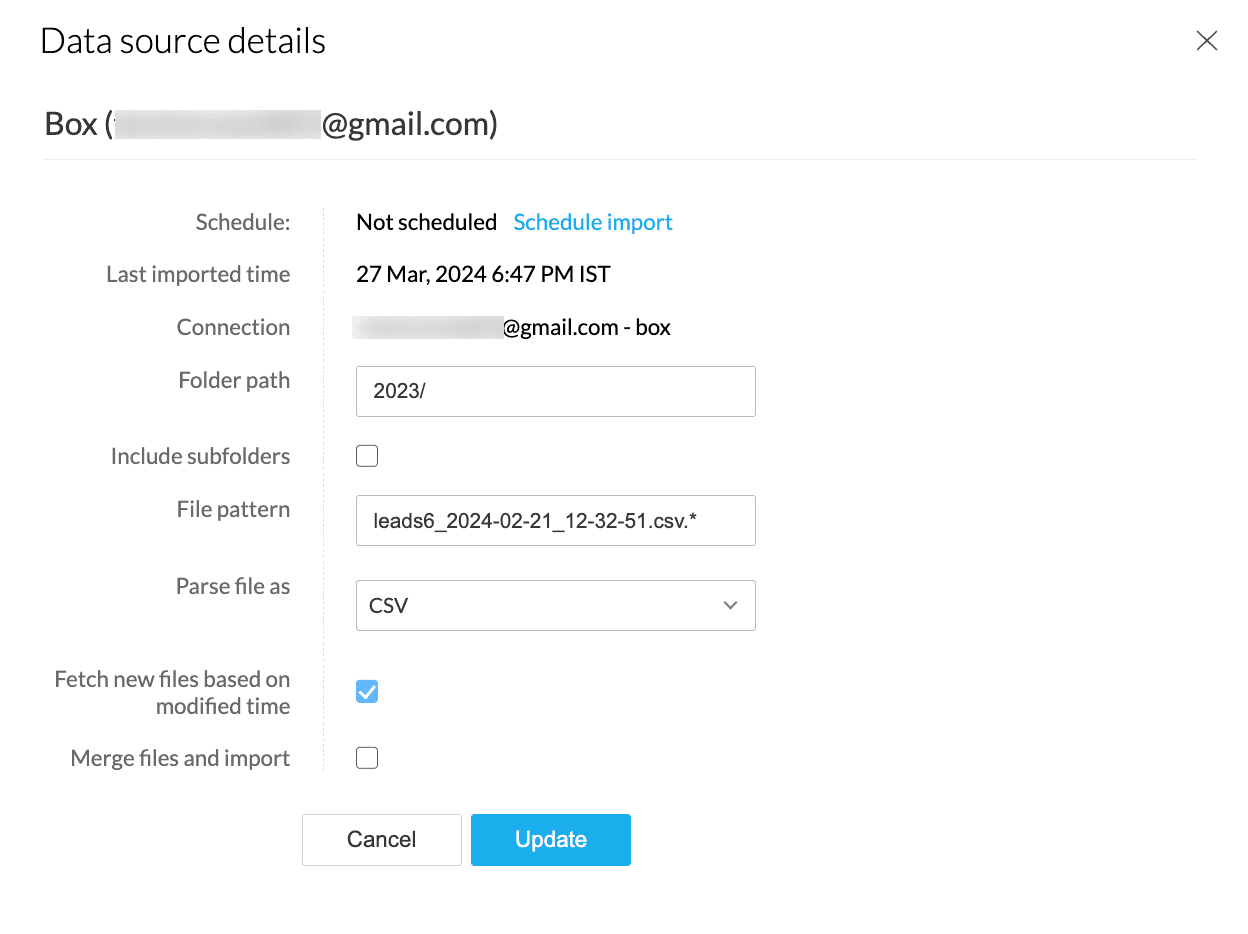1248x934 pixels.
Task: Enable the Include subfolders checkbox
Action: [x=367, y=457]
